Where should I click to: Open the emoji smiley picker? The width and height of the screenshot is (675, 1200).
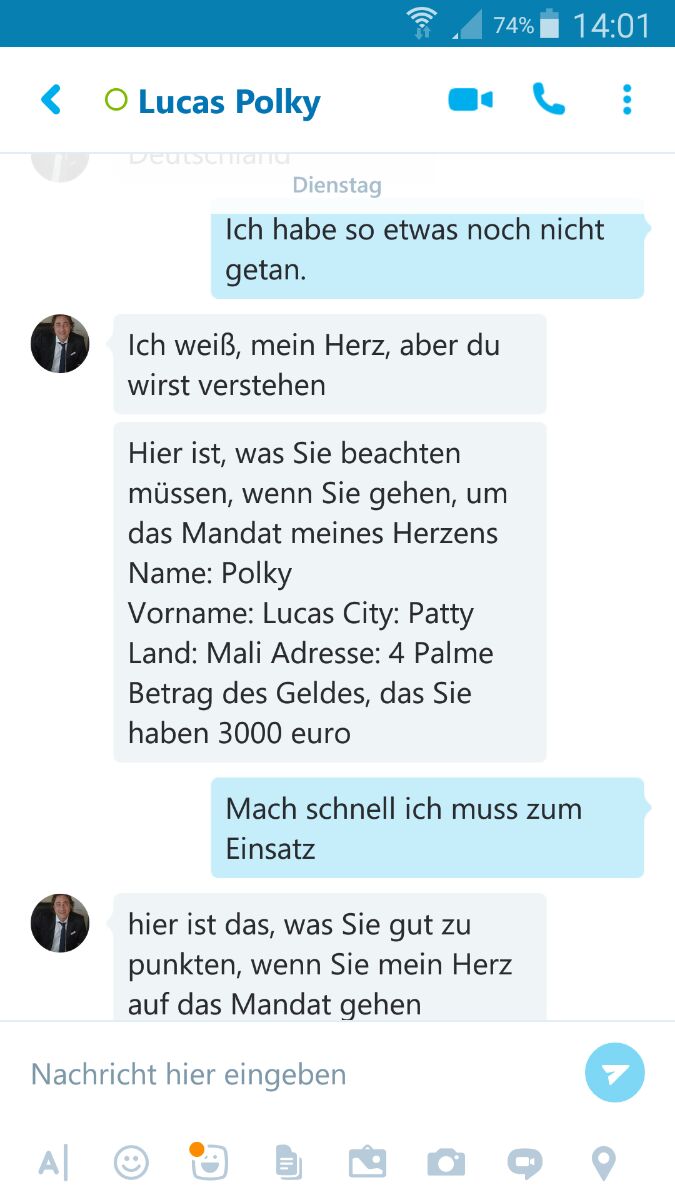[x=131, y=1162]
